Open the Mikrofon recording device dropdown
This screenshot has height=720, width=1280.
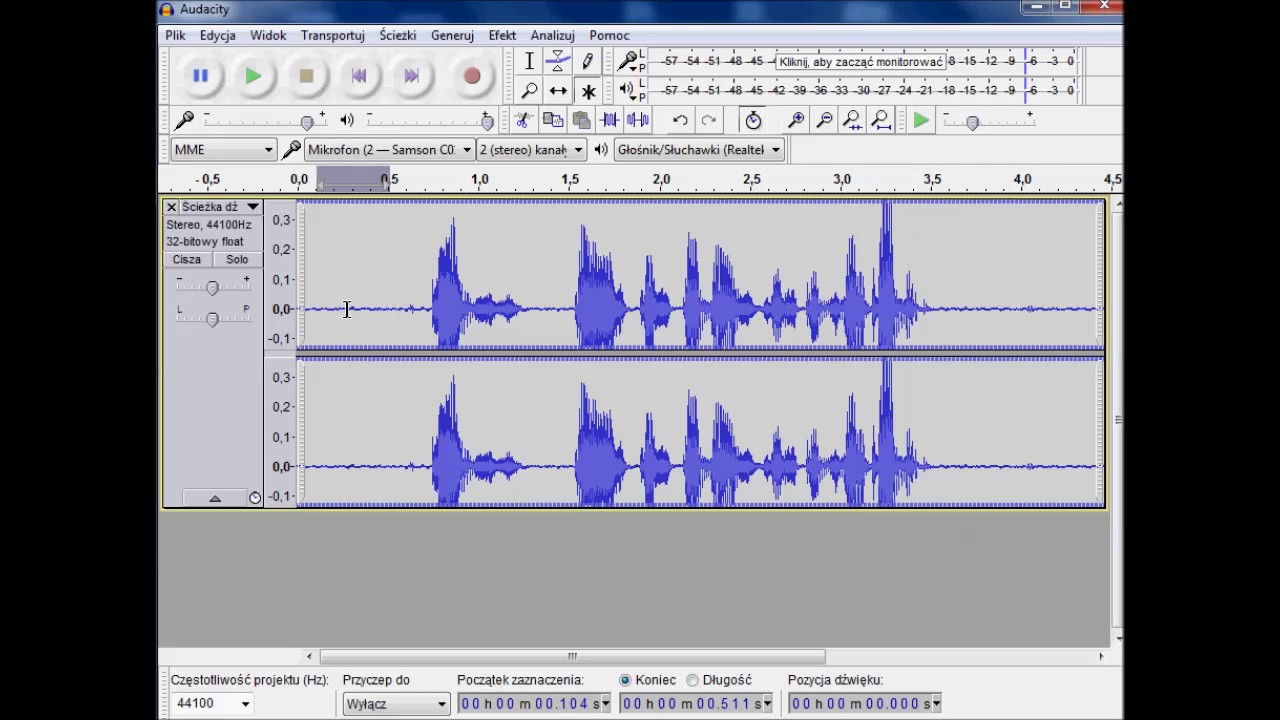pyautogui.click(x=389, y=149)
